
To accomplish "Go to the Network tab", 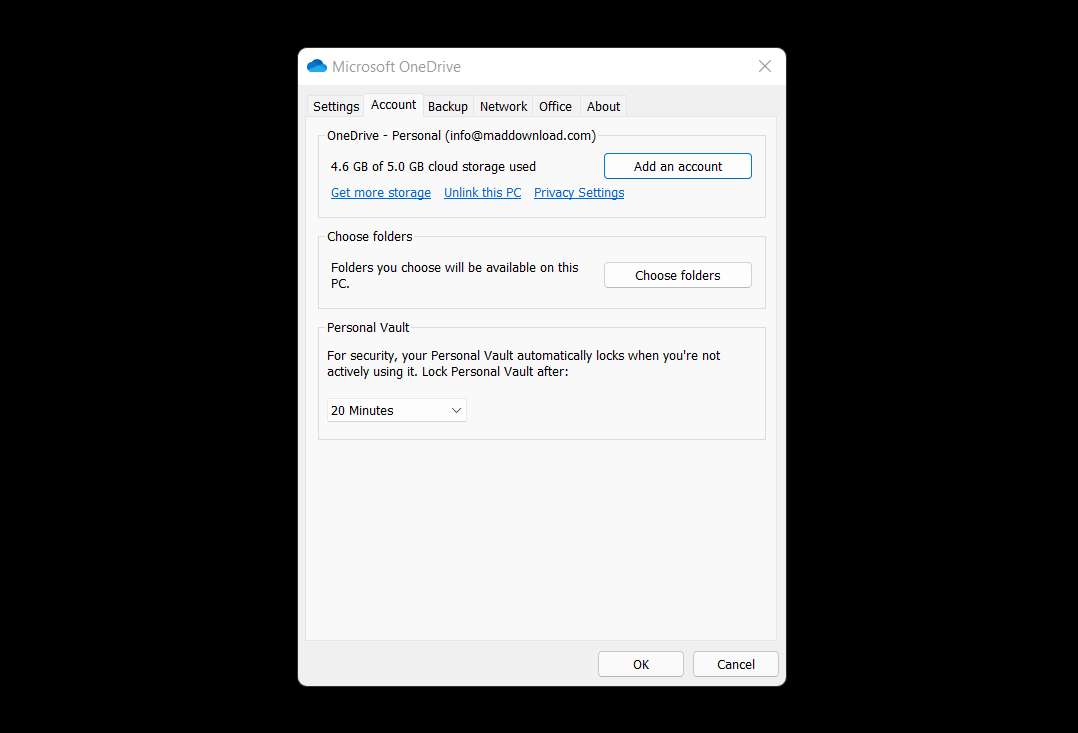I will [503, 107].
